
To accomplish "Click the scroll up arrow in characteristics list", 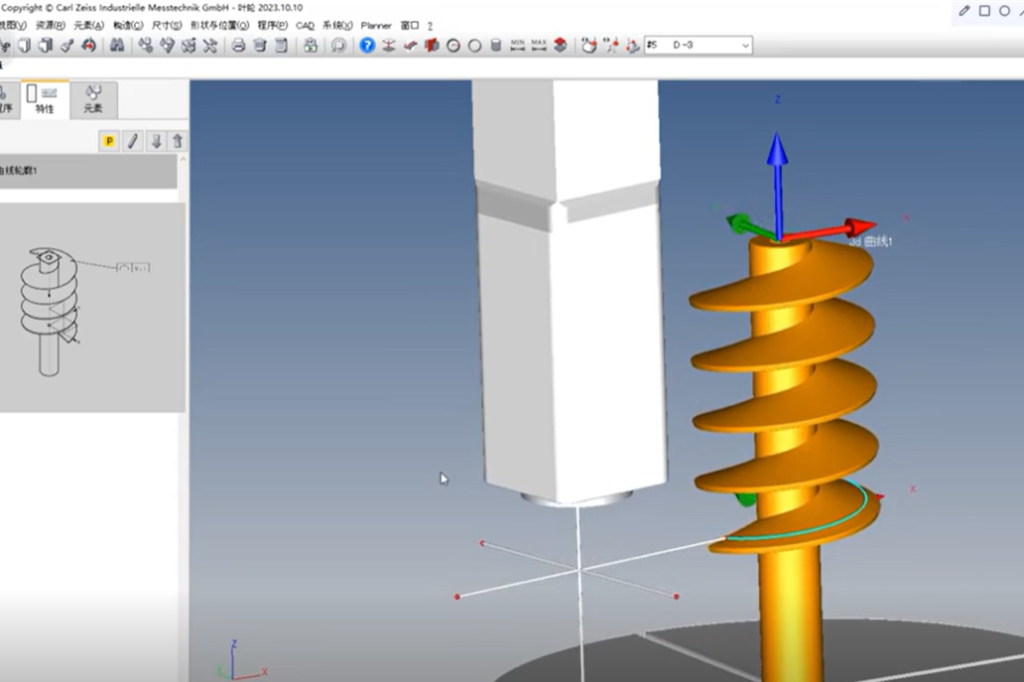I will coord(183,159).
